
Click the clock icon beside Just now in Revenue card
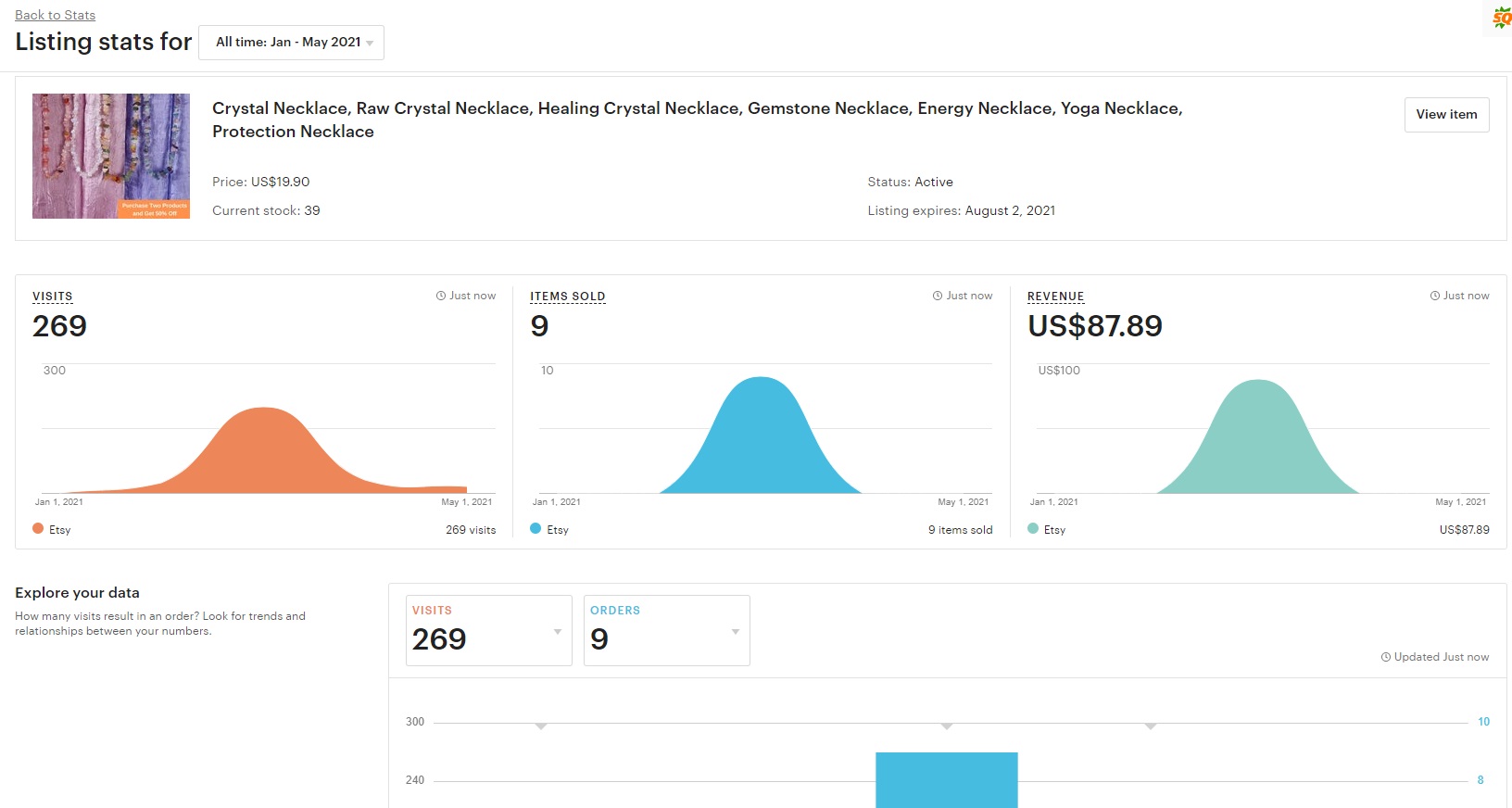point(1435,297)
